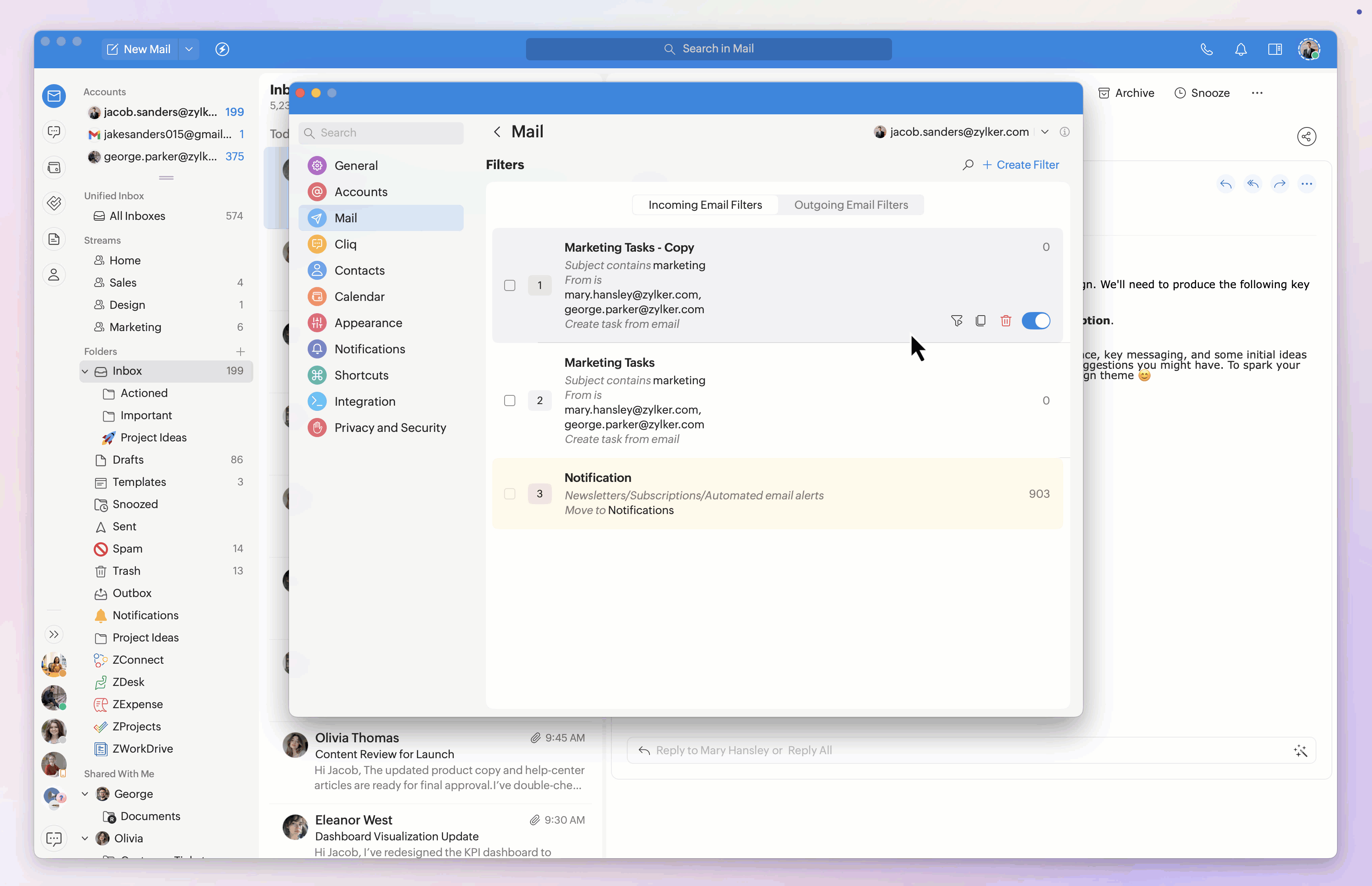This screenshot has width=1372, height=886.
Task: Tick the checkbox for filter number 1
Action: click(510, 285)
